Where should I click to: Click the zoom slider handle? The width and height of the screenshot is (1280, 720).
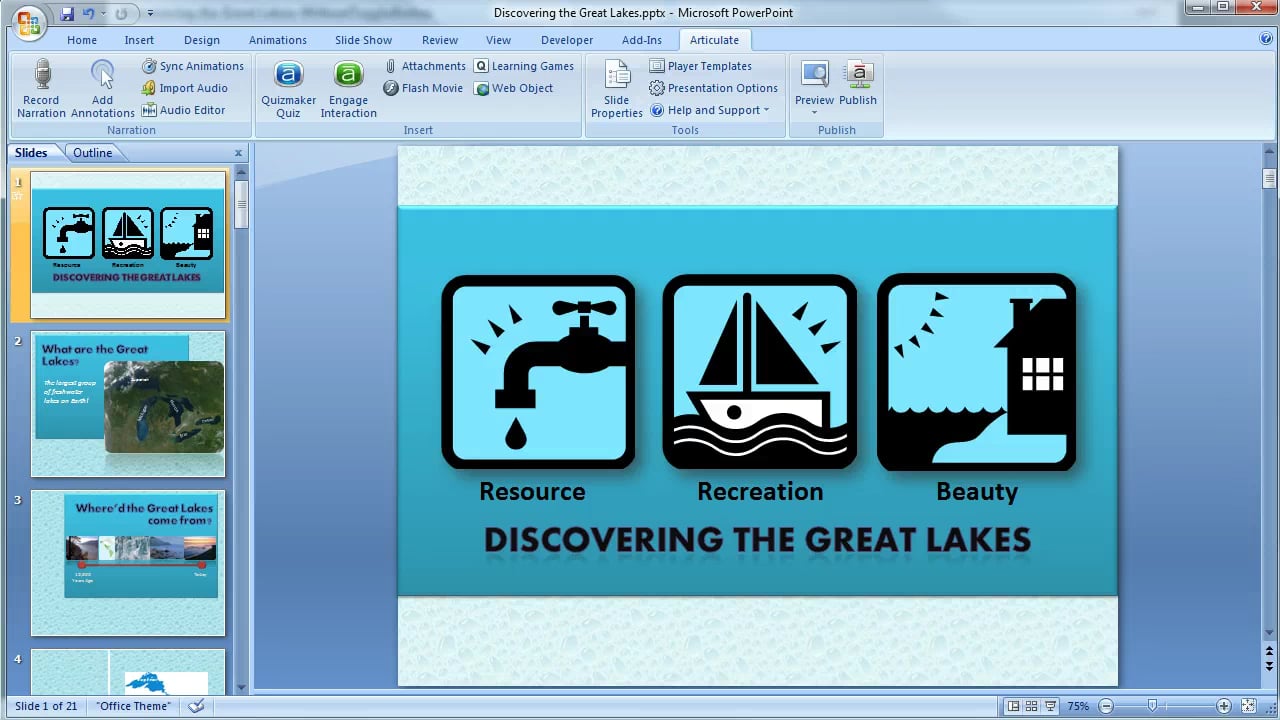point(1152,706)
